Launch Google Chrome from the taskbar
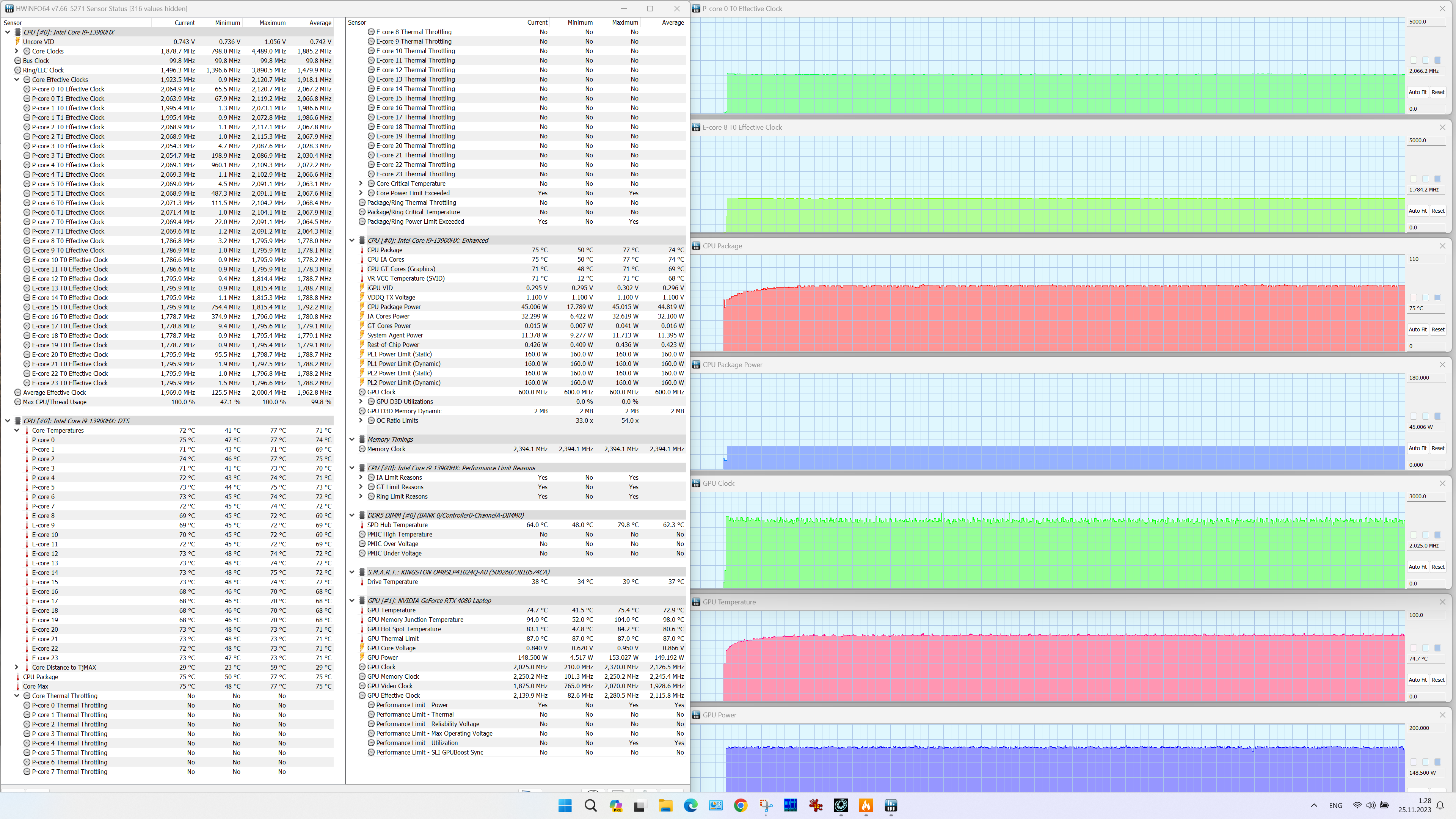1456x819 pixels. [741, 805]
